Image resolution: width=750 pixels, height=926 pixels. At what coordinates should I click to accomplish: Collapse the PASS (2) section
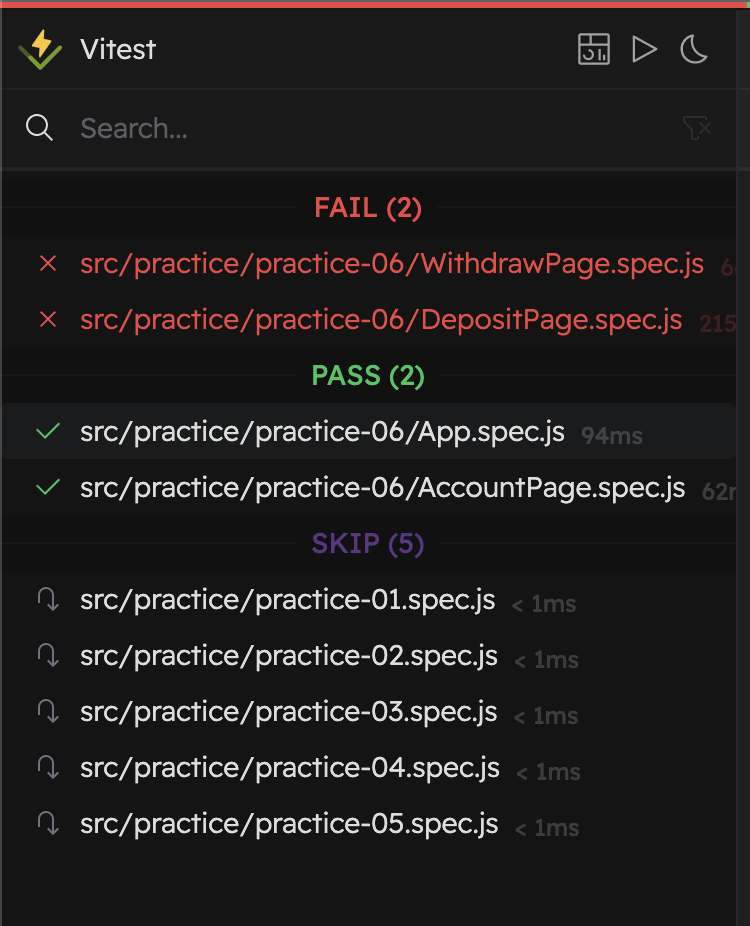point(368,376)
